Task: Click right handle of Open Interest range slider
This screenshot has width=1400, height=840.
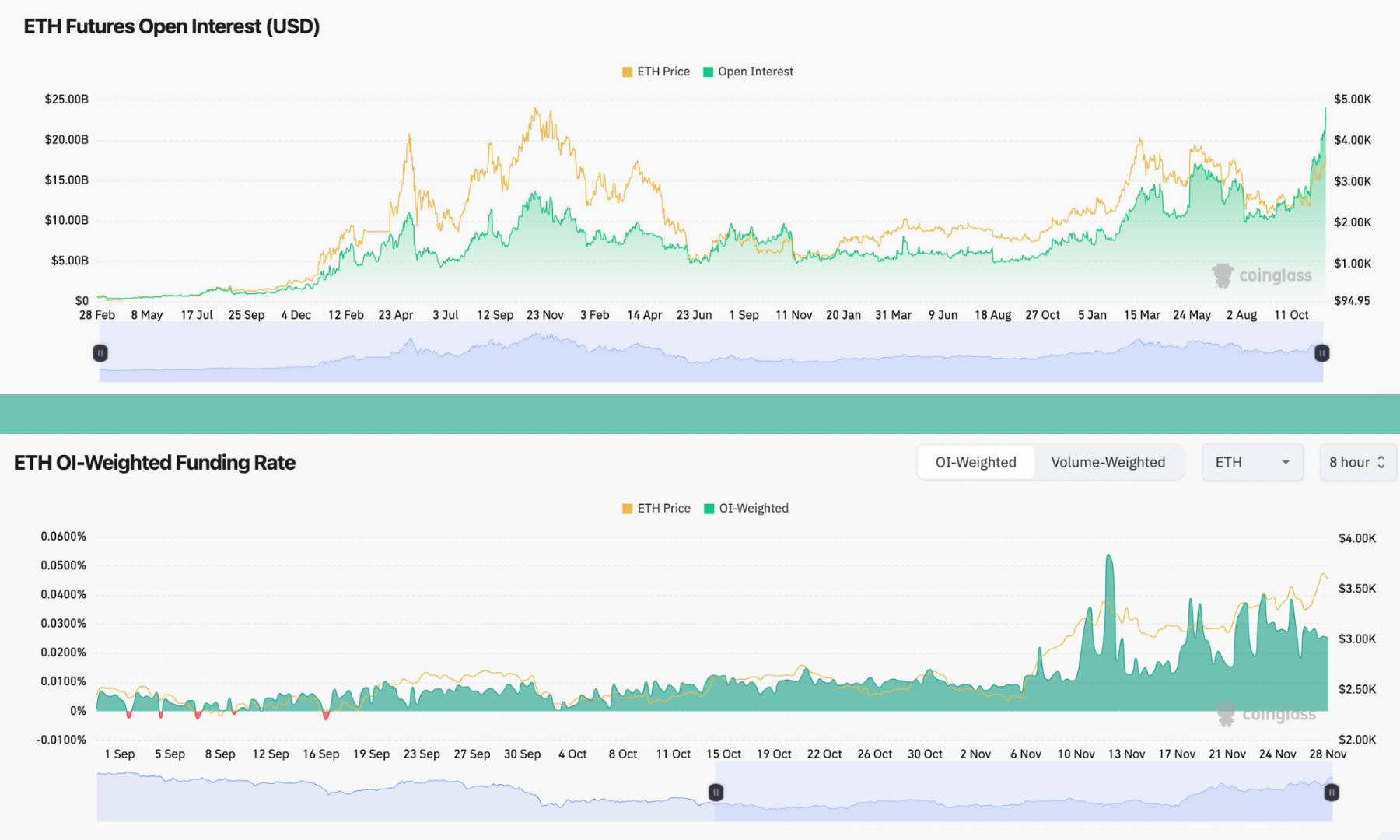Action: click(x=1321, y=353)
